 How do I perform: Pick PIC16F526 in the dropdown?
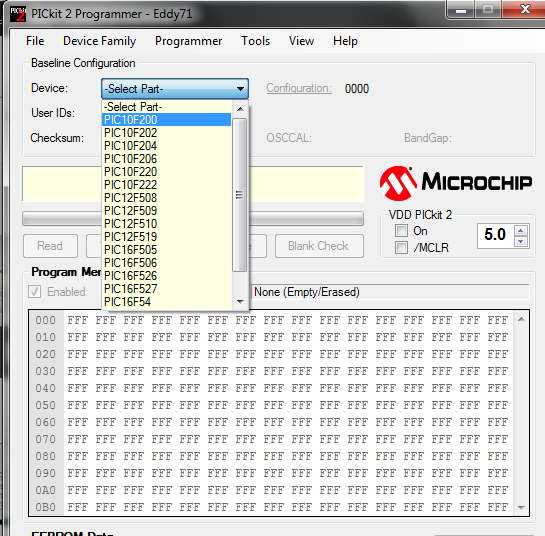pyautogui.click(x=166, y=276)
